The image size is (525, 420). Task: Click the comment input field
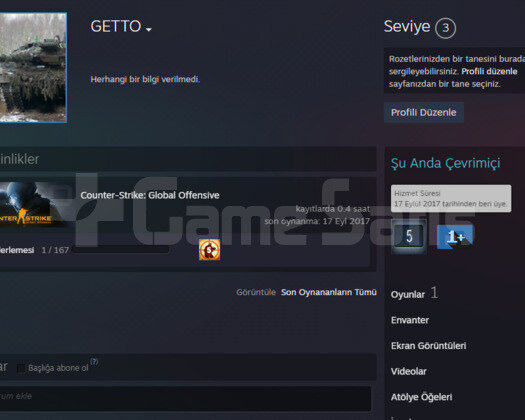185,398
